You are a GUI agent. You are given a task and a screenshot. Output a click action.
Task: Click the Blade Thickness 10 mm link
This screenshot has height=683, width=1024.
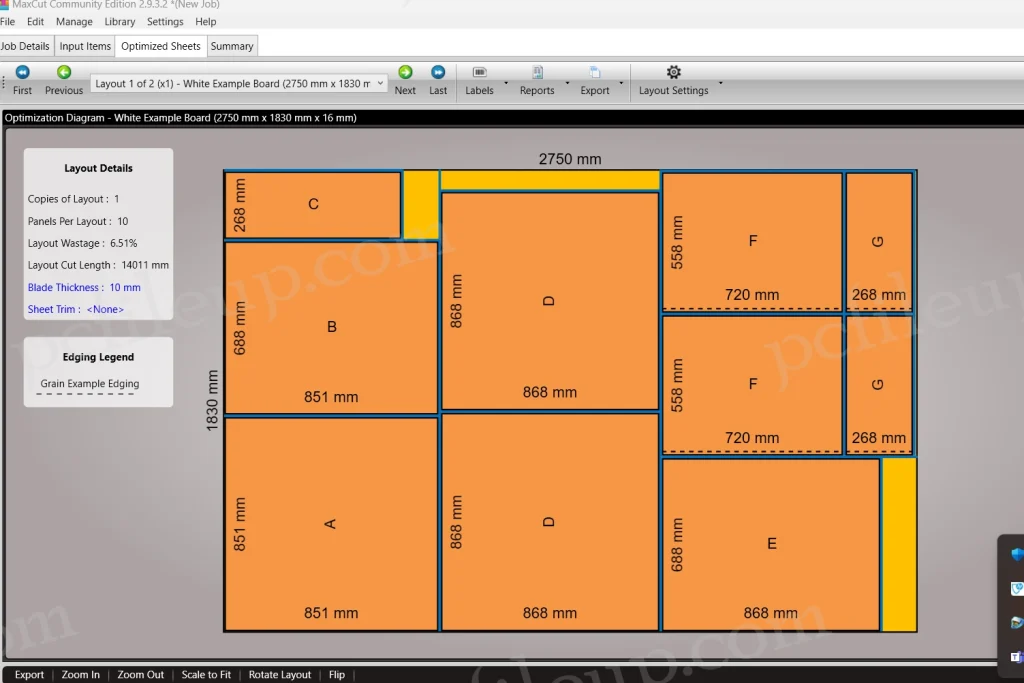(x=84, y=287)
